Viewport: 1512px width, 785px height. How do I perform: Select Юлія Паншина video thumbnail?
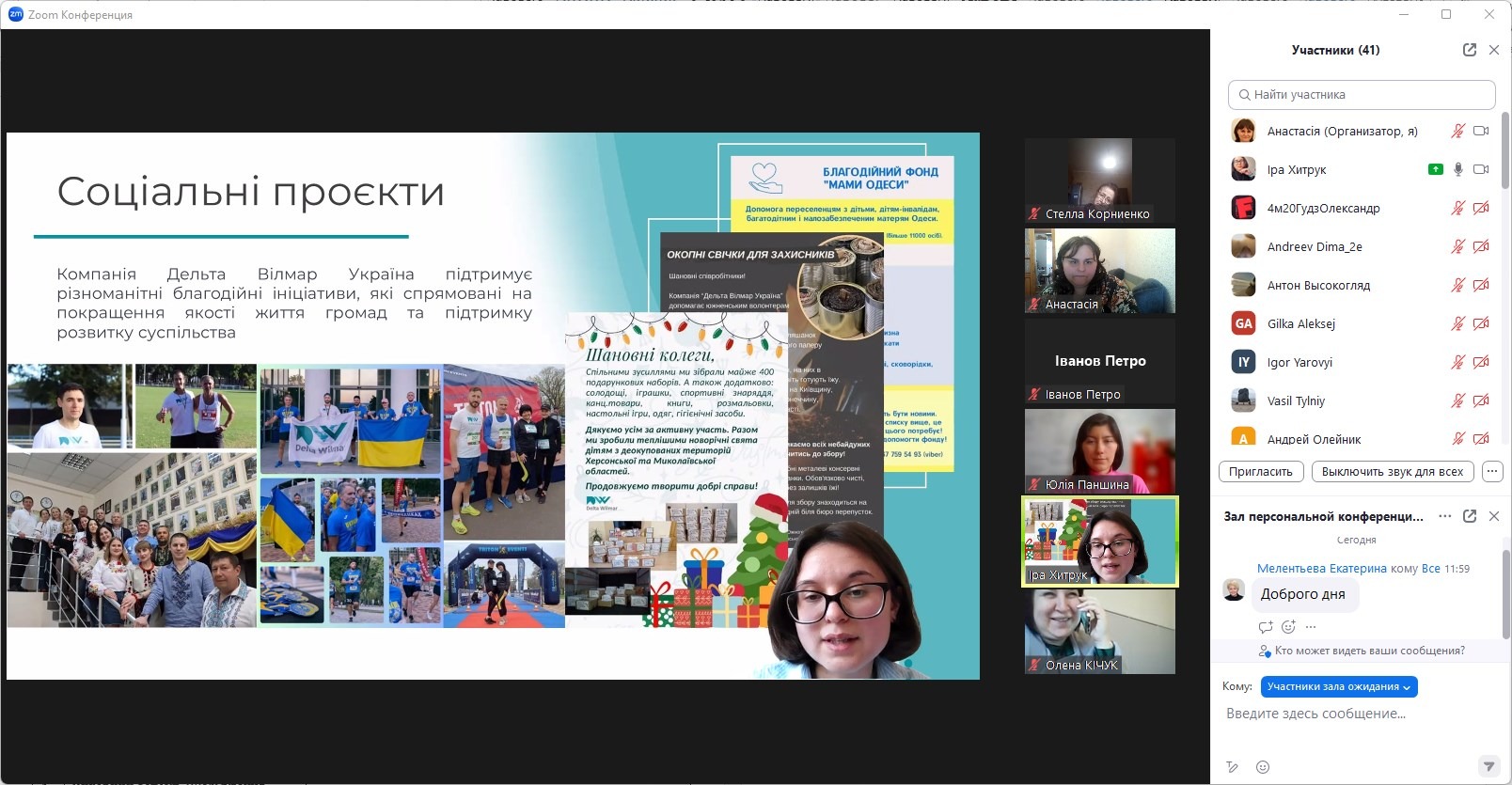tap(1100, 451)
